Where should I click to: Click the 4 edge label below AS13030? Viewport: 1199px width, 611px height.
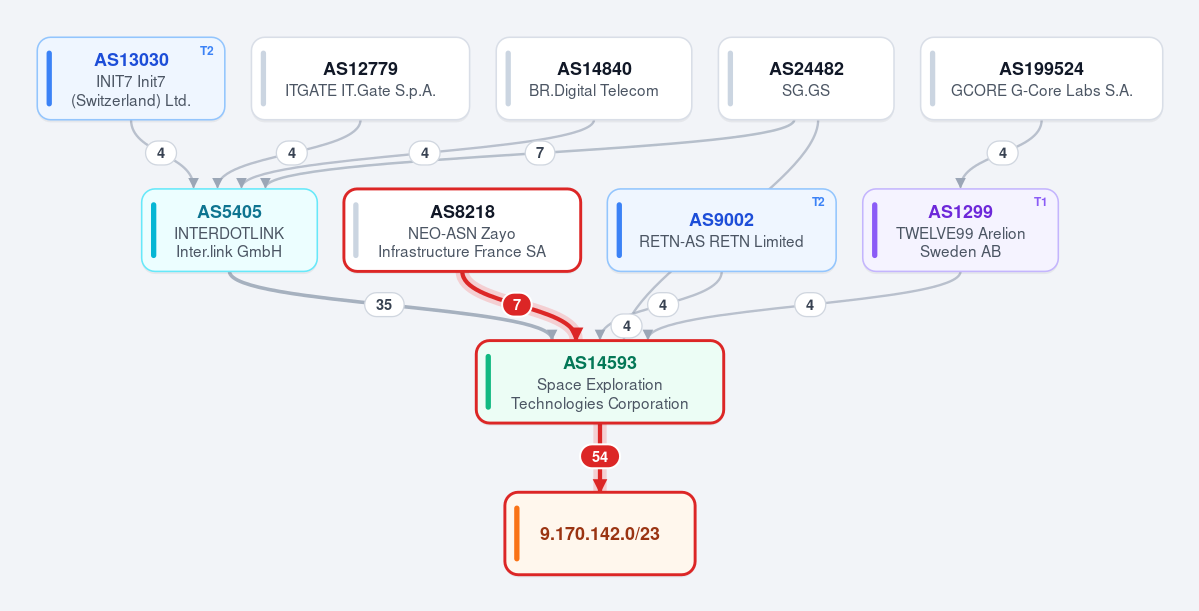(x=161, y=153)
